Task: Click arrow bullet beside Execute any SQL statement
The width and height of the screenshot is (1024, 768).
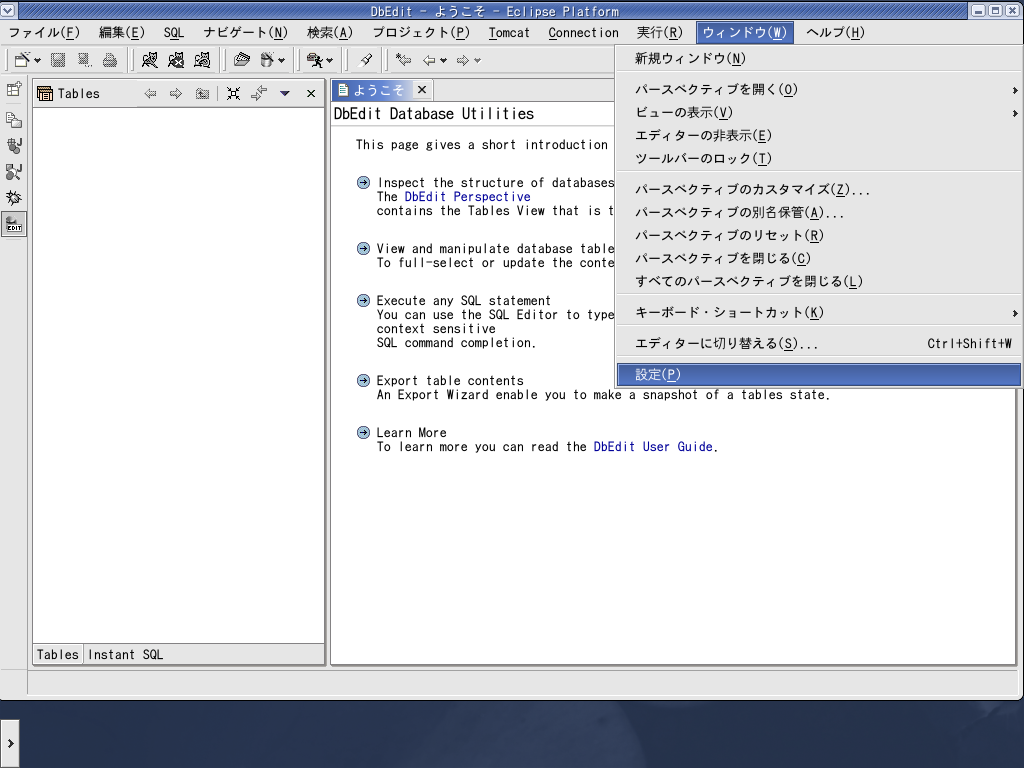Action: click(x=364, y=300)
